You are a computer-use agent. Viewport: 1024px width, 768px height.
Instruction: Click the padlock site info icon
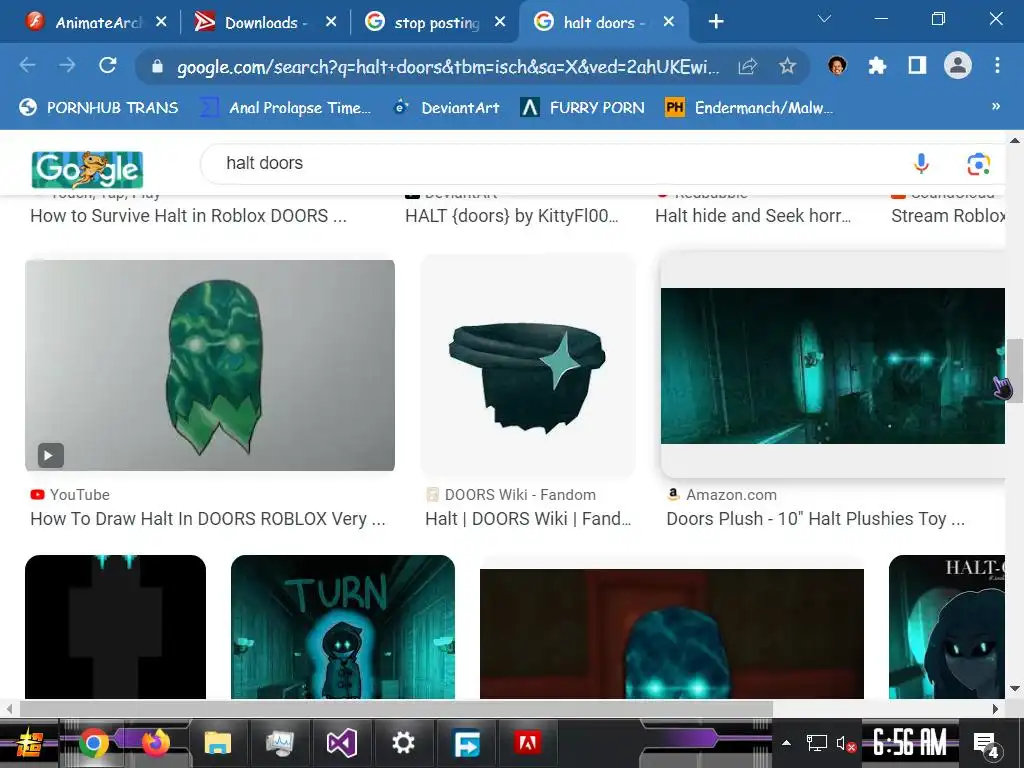(x=157, y=66)
